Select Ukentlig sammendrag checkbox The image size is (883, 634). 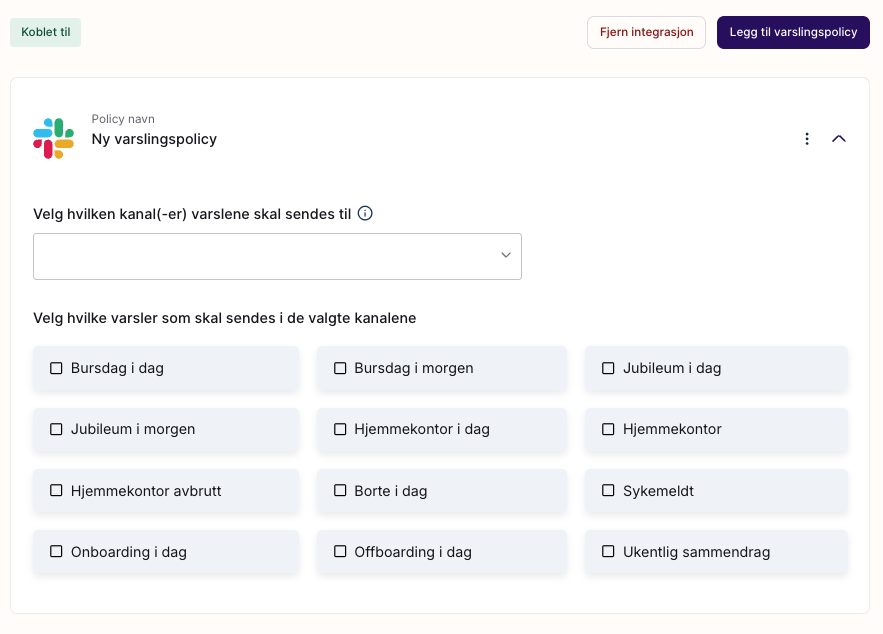608,552
